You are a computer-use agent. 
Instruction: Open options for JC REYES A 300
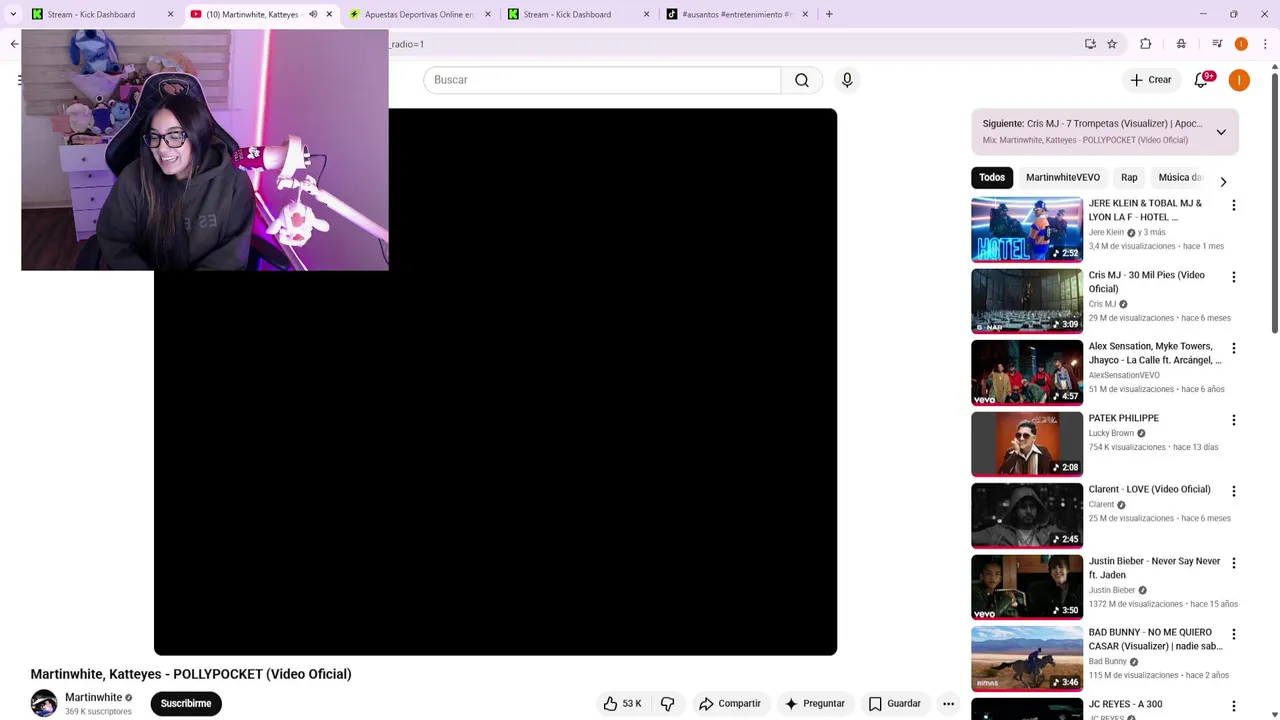(x=1233, y=706)
